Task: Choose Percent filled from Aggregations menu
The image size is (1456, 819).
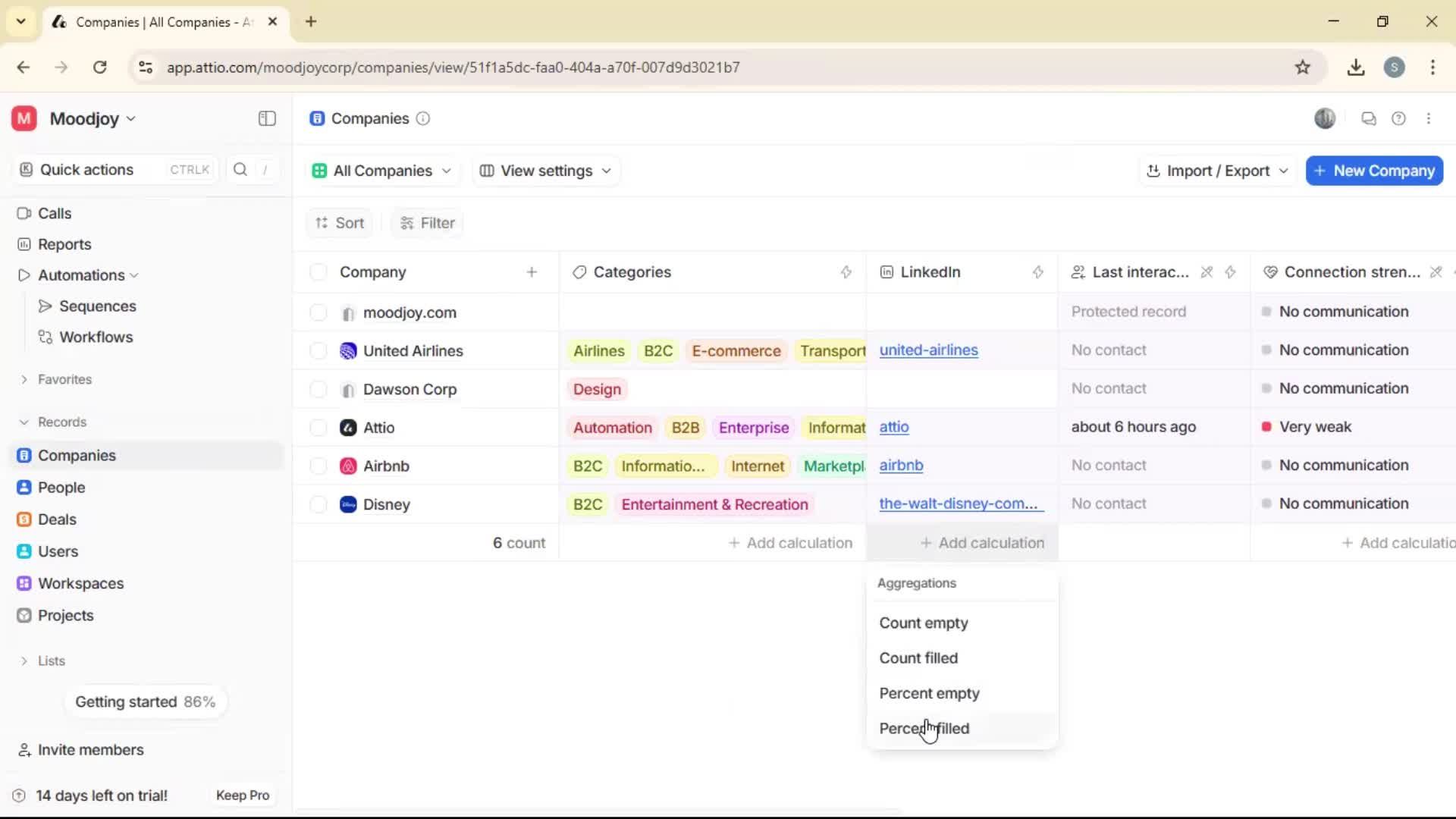Action: click(x=924, y=728)
